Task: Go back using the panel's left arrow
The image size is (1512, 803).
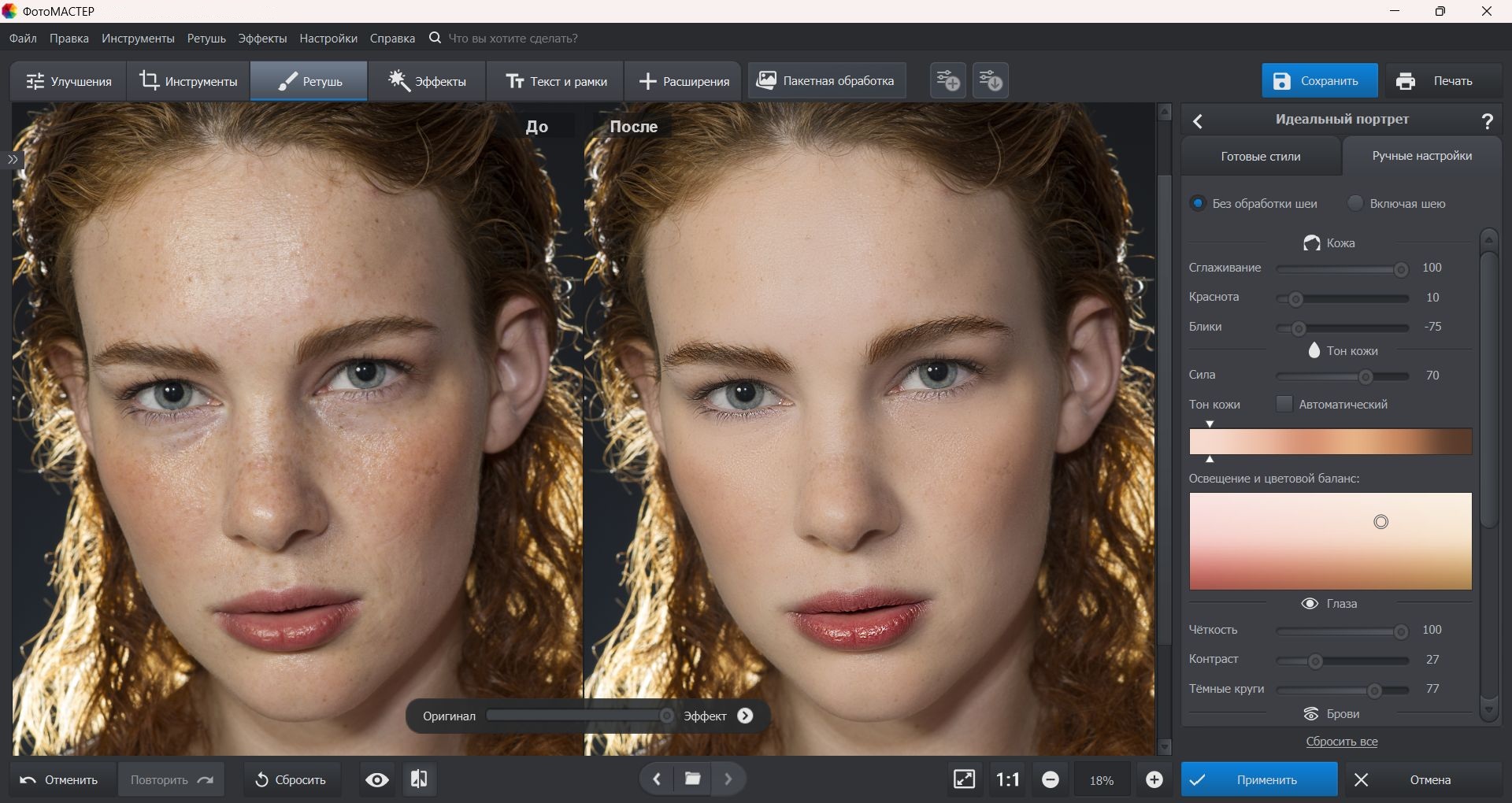Action: [x=1198, y=120]
